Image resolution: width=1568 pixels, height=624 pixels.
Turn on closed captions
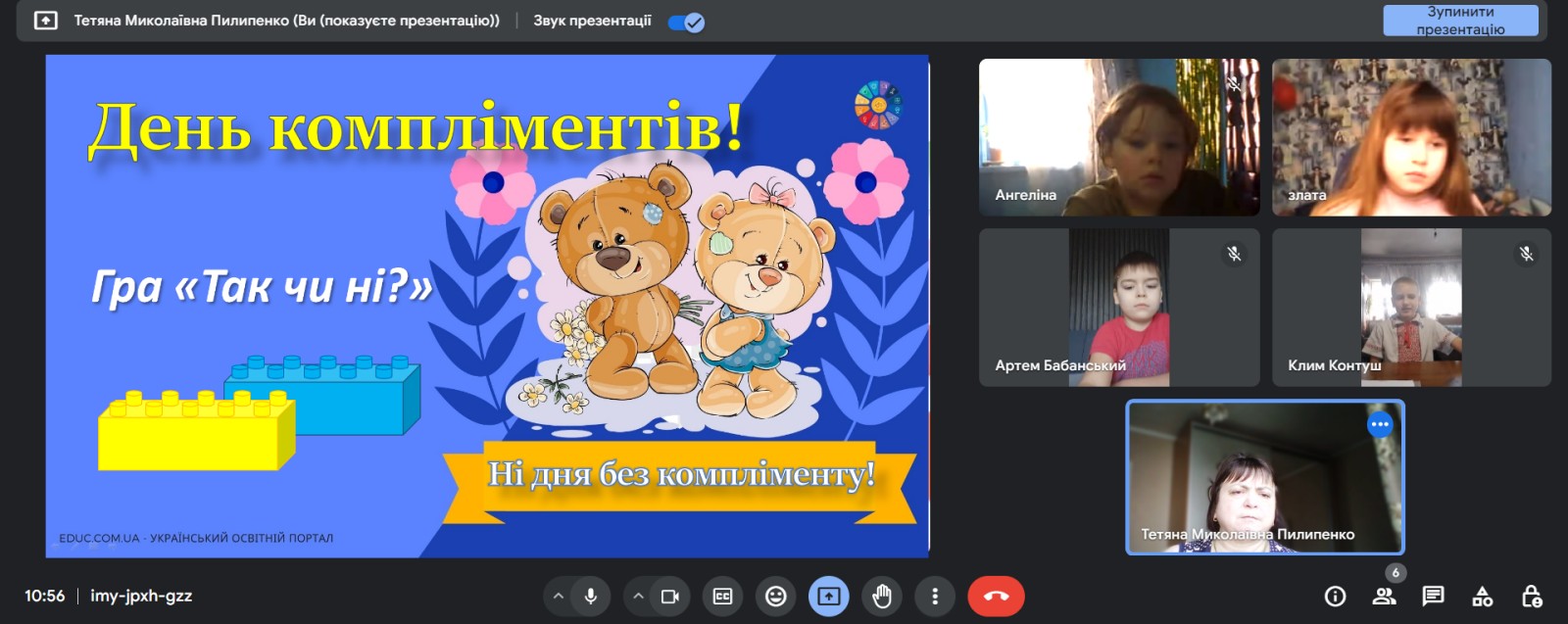click(x=723, y=596)
